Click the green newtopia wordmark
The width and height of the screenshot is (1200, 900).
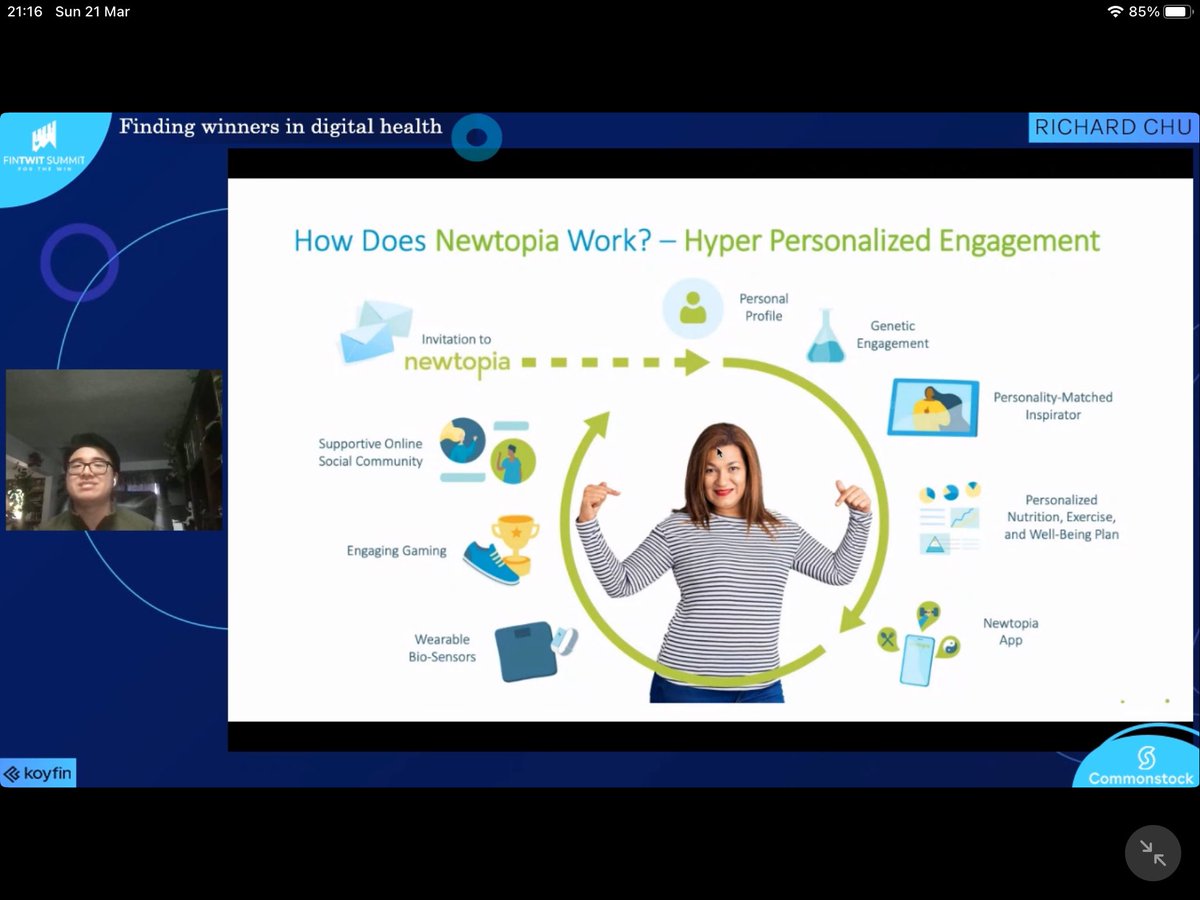tap(457, 362)
